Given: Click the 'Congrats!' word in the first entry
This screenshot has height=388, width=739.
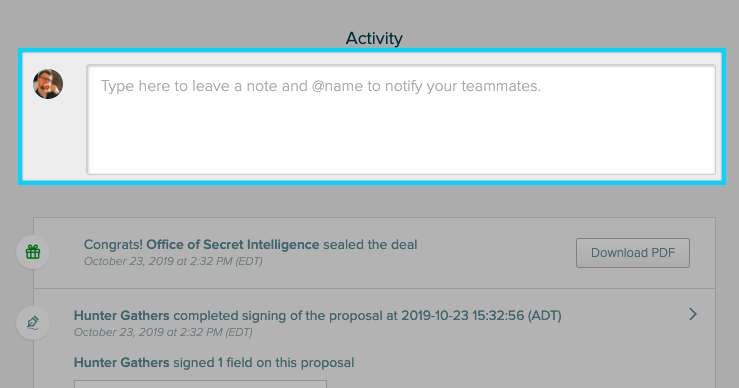Looking at the screenshot, I should coord(113,245).
